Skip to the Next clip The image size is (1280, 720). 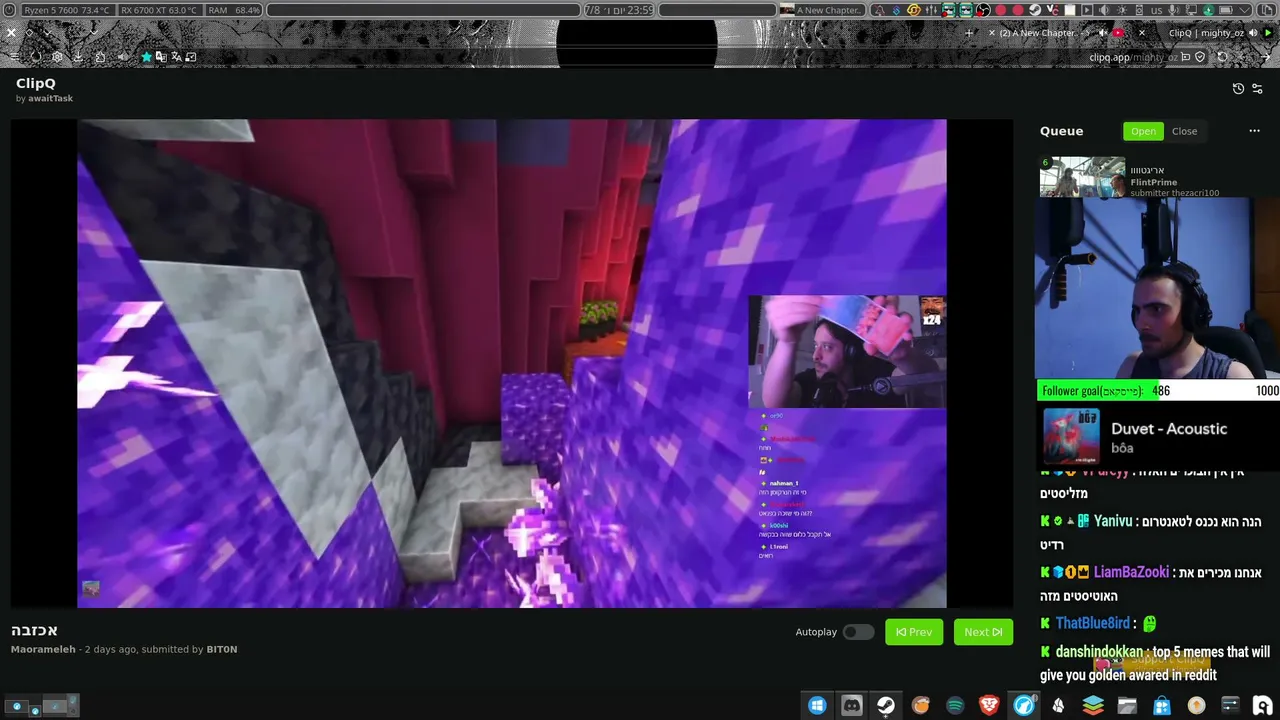983,632
